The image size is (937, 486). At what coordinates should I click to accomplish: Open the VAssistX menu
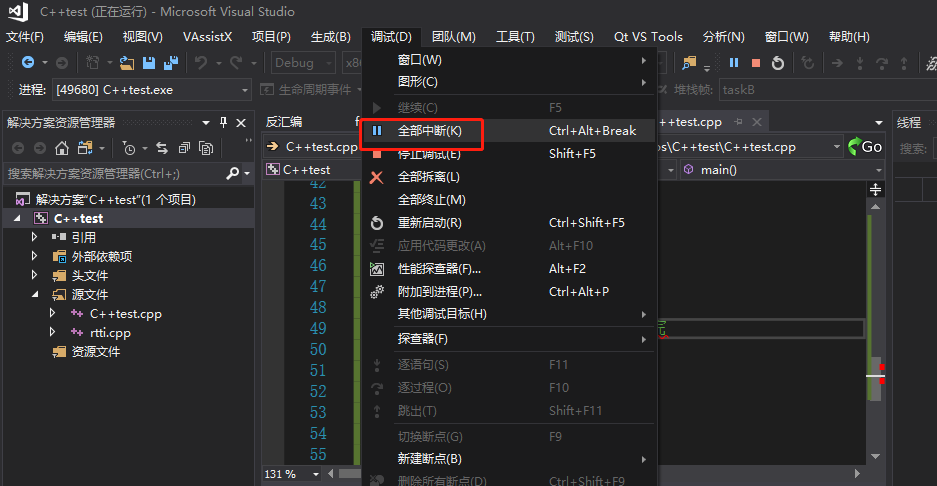click(x=207, y=37)
